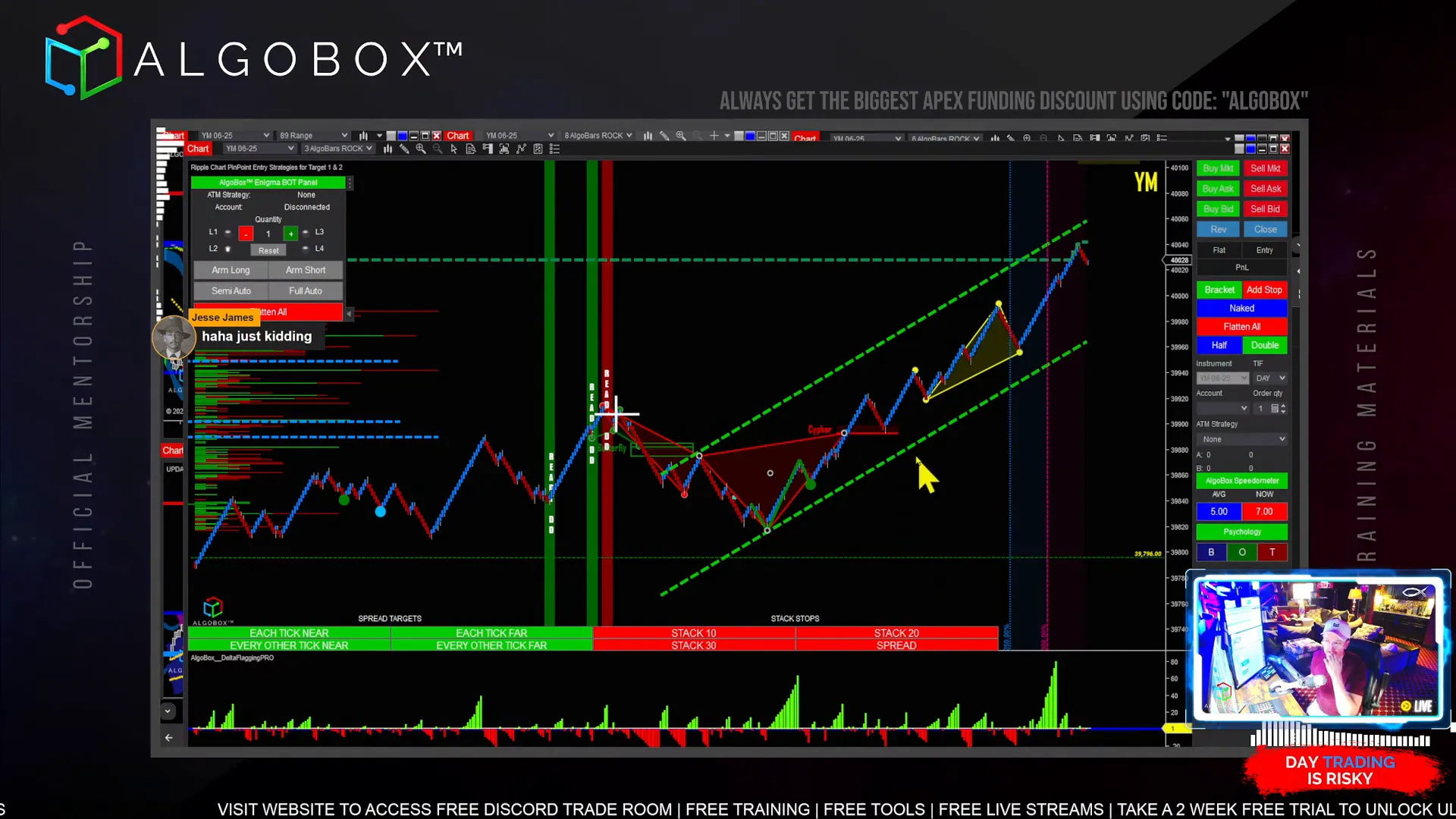Viewport: 1456px width, 819px height.
Task: Click the gray color swatch in 89 Range toolbar
Action: pyautogui.click(x=391, y=136)
